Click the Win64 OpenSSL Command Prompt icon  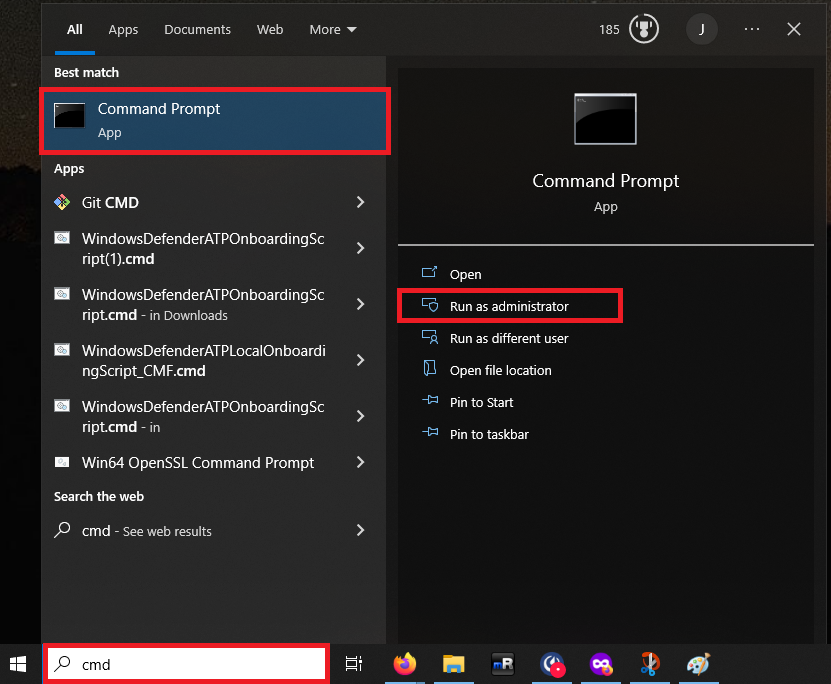[x=62, y=462]
